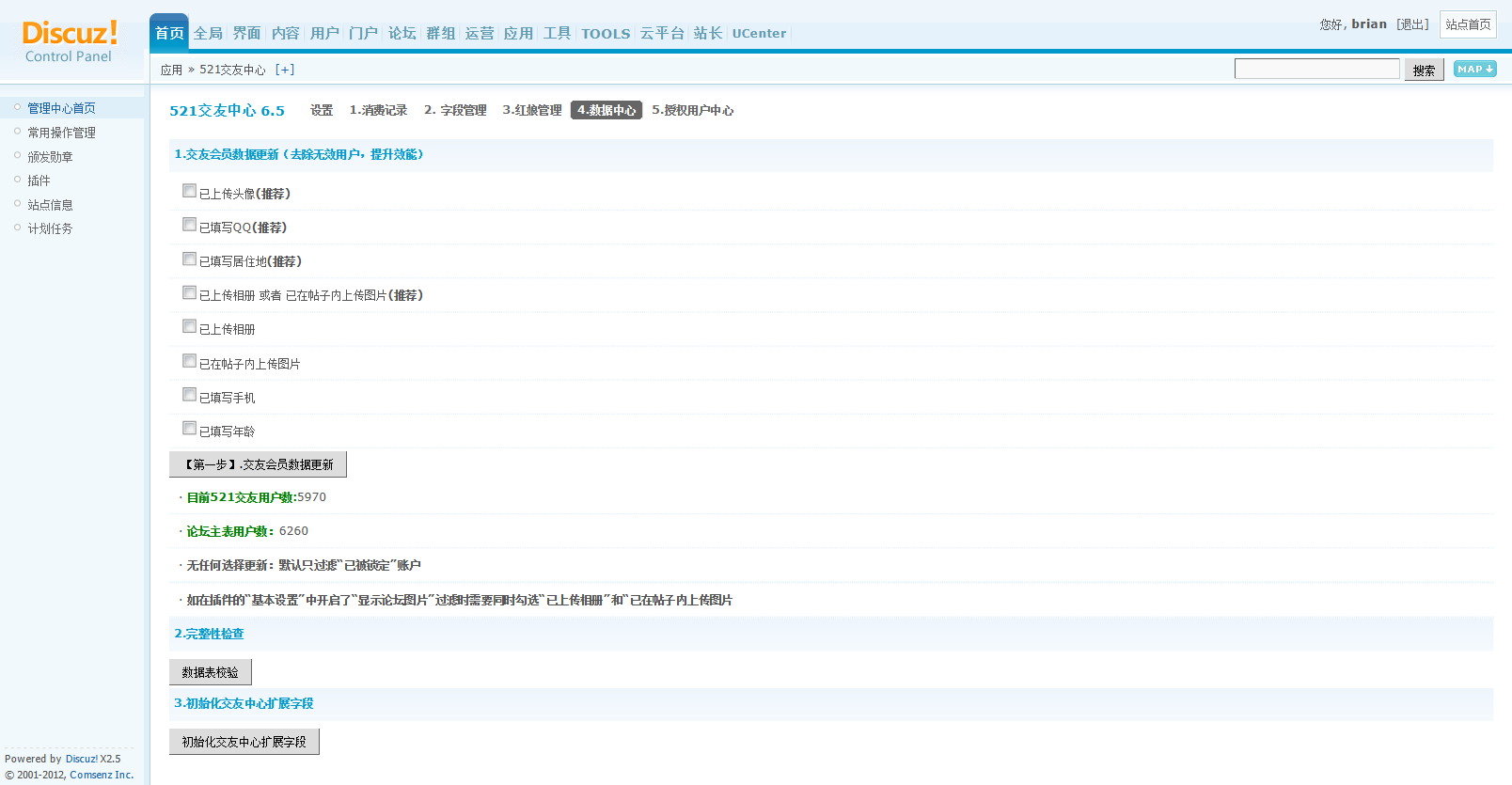Click the 521交友中心 breadcrumb text

tap(232, 70)
